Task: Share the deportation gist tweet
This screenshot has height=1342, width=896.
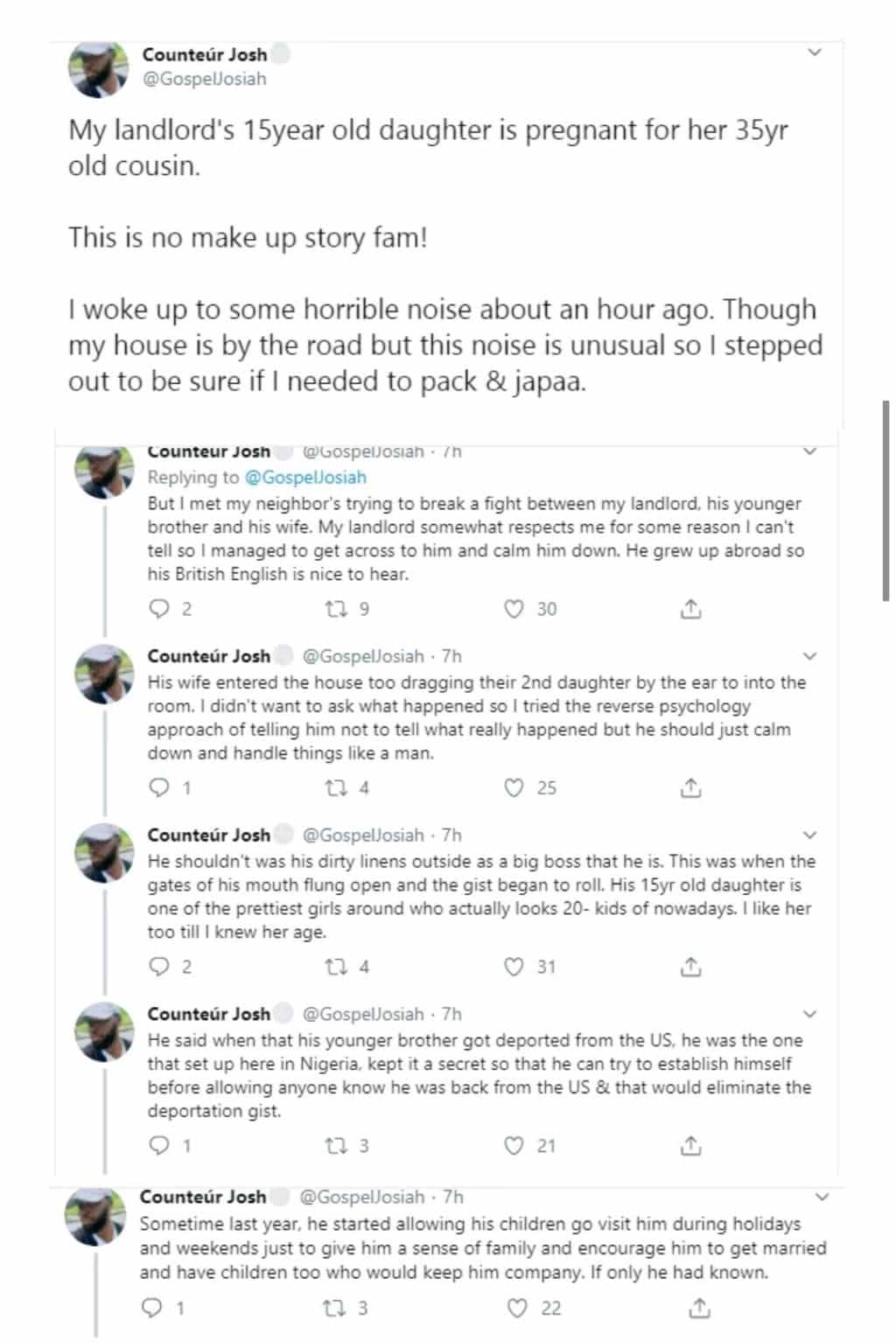Action: [x=691, y=1146]
